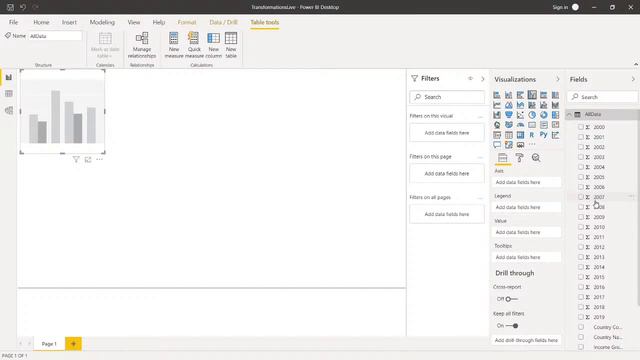Collapse the Visualizations pane chevron
This screenshot has width=640, height=360.
pyautogui.click(x=558, y=79)
